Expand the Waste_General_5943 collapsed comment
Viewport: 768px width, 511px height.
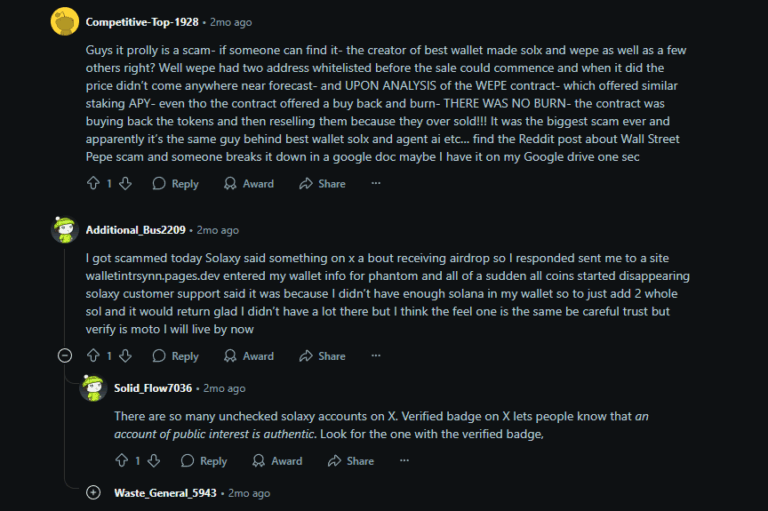93,493
